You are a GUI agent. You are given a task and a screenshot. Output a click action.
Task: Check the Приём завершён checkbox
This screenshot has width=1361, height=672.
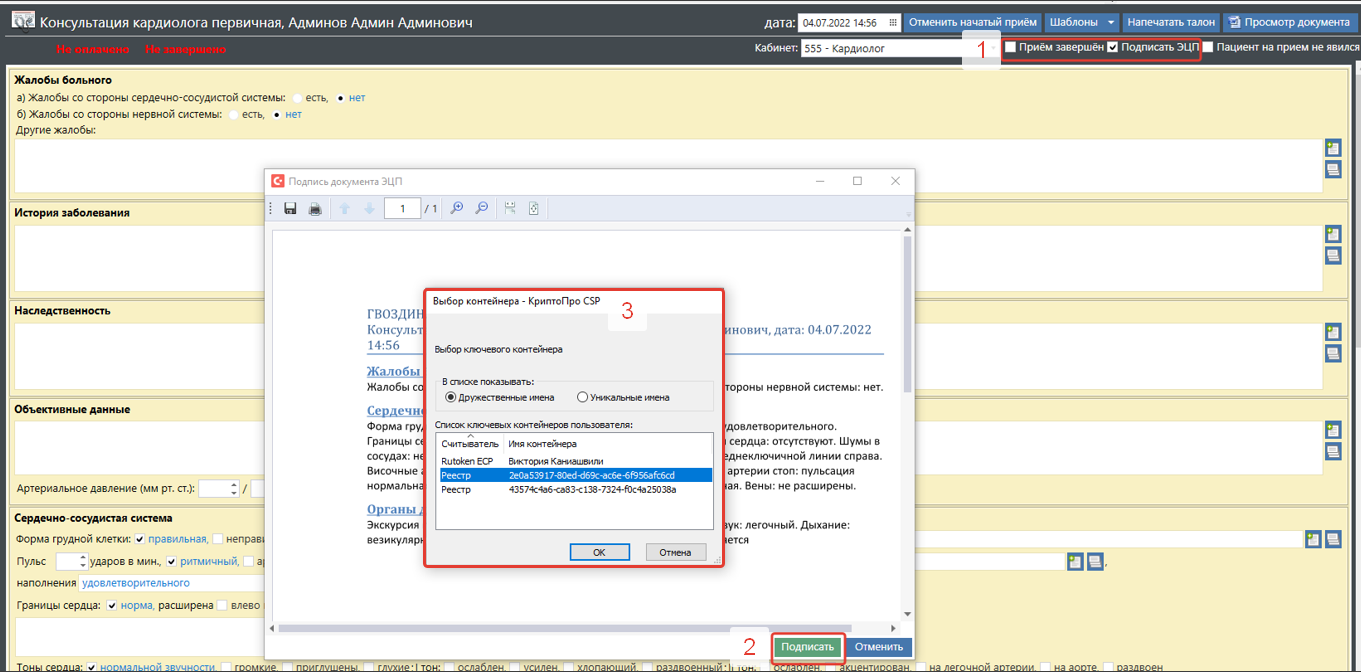1010,47
